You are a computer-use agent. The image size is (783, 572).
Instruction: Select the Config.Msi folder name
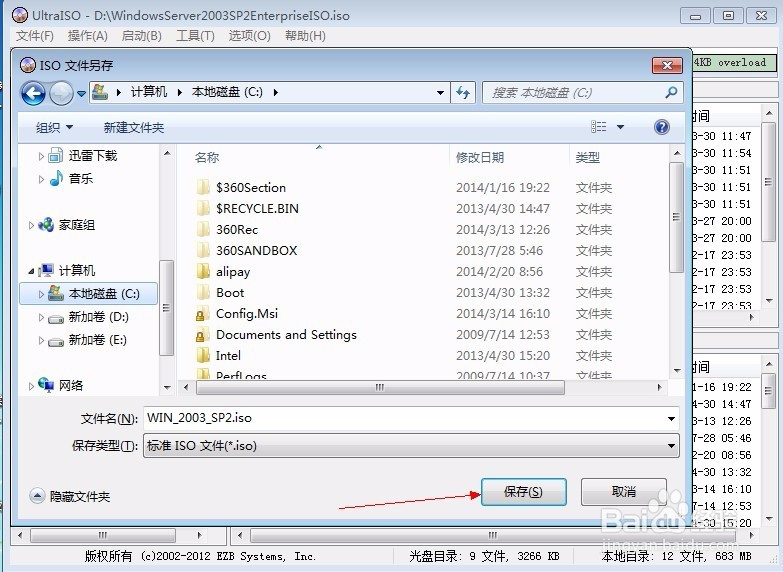pyautogui.click(x=247, y=314)
